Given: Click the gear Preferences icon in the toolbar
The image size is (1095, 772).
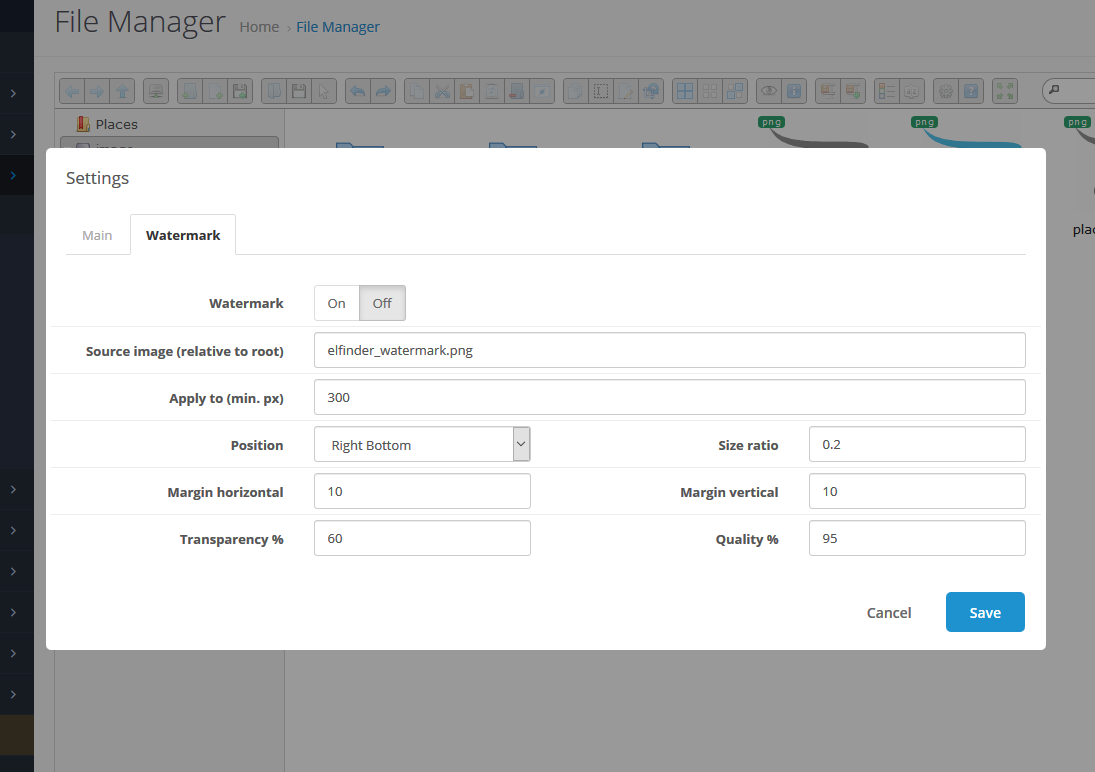Looking at the screenshot, I should (944, 91).
